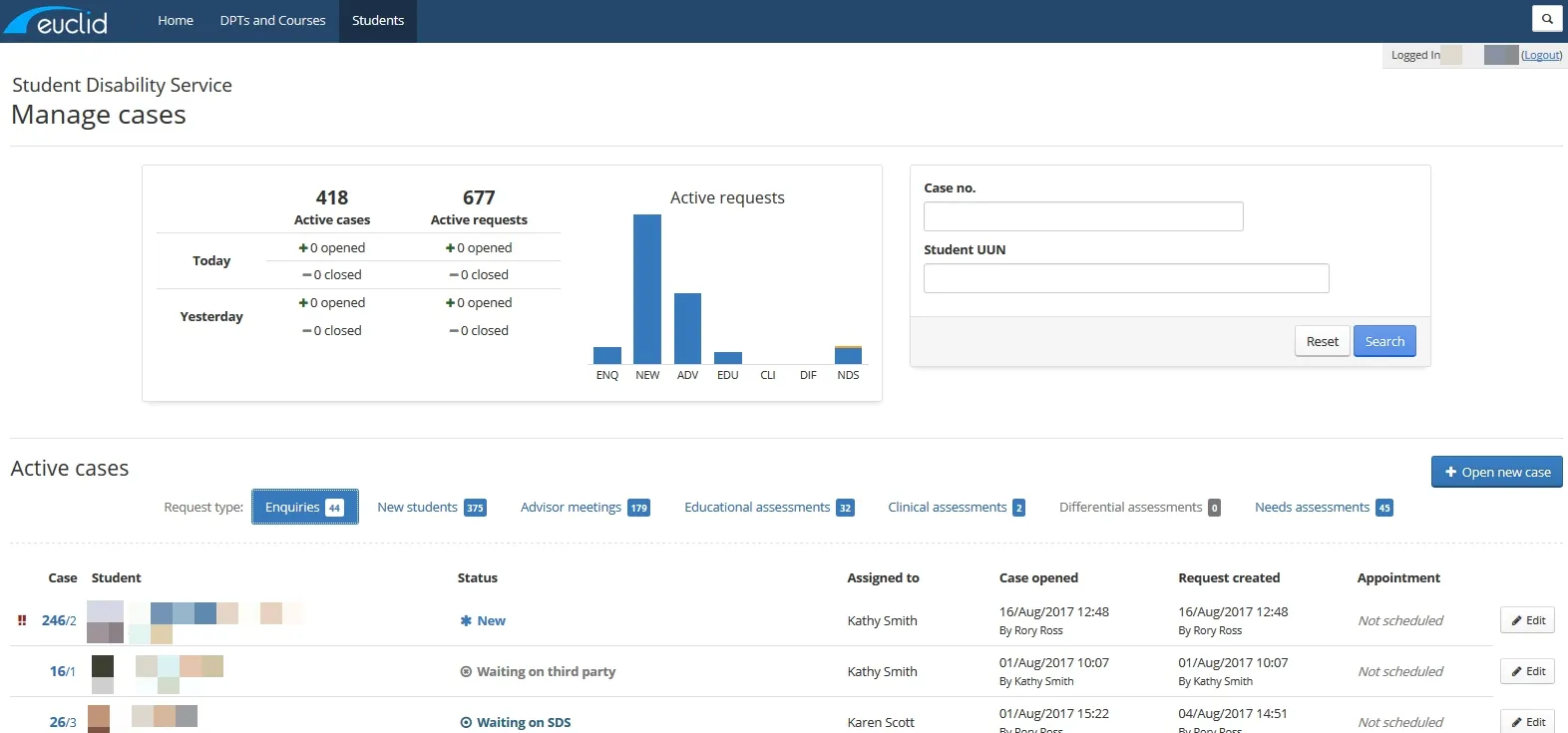
Task: Click the Waiting on SDS status icon
Action: (x=466, y=722)
